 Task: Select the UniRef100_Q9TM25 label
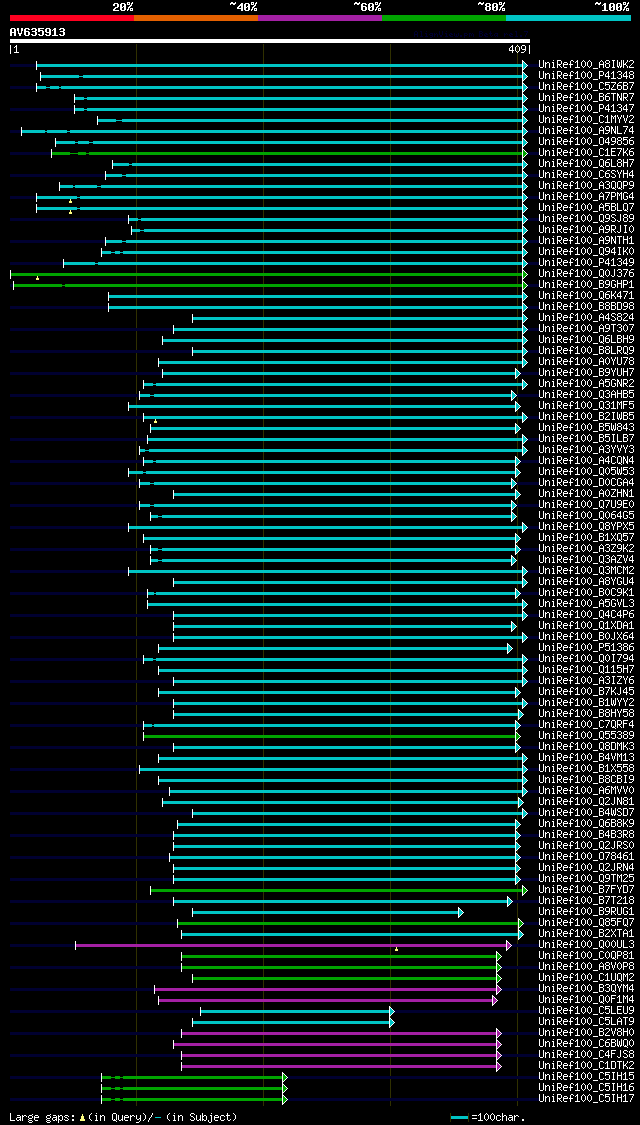(586, 878)
